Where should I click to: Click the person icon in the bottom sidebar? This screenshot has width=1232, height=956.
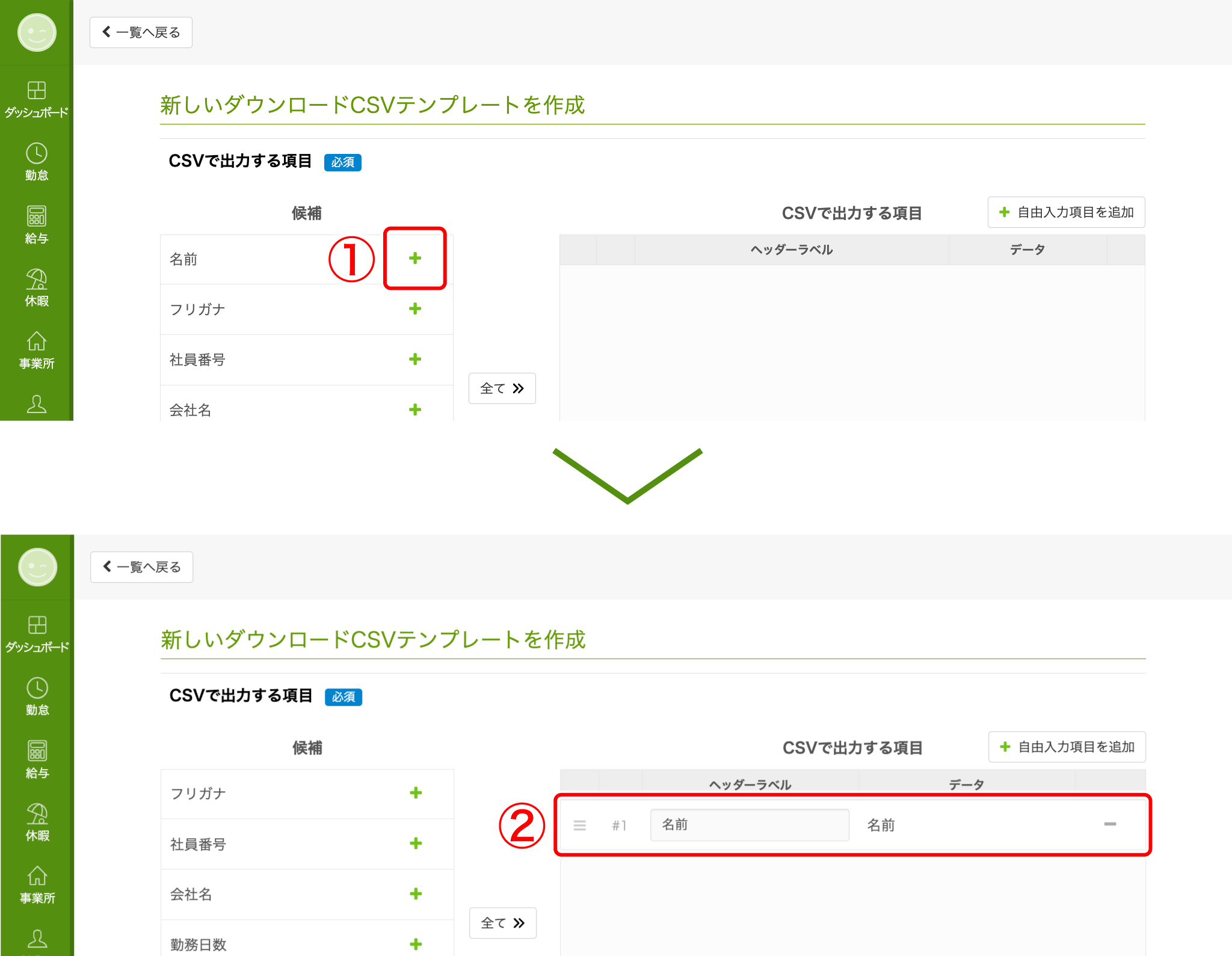37,939
